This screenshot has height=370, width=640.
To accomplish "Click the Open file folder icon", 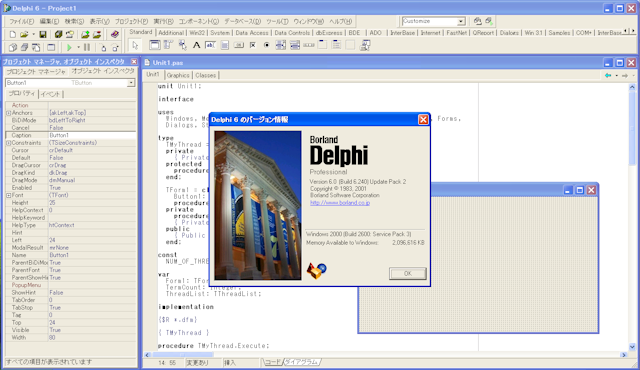I will pos(24,35).
